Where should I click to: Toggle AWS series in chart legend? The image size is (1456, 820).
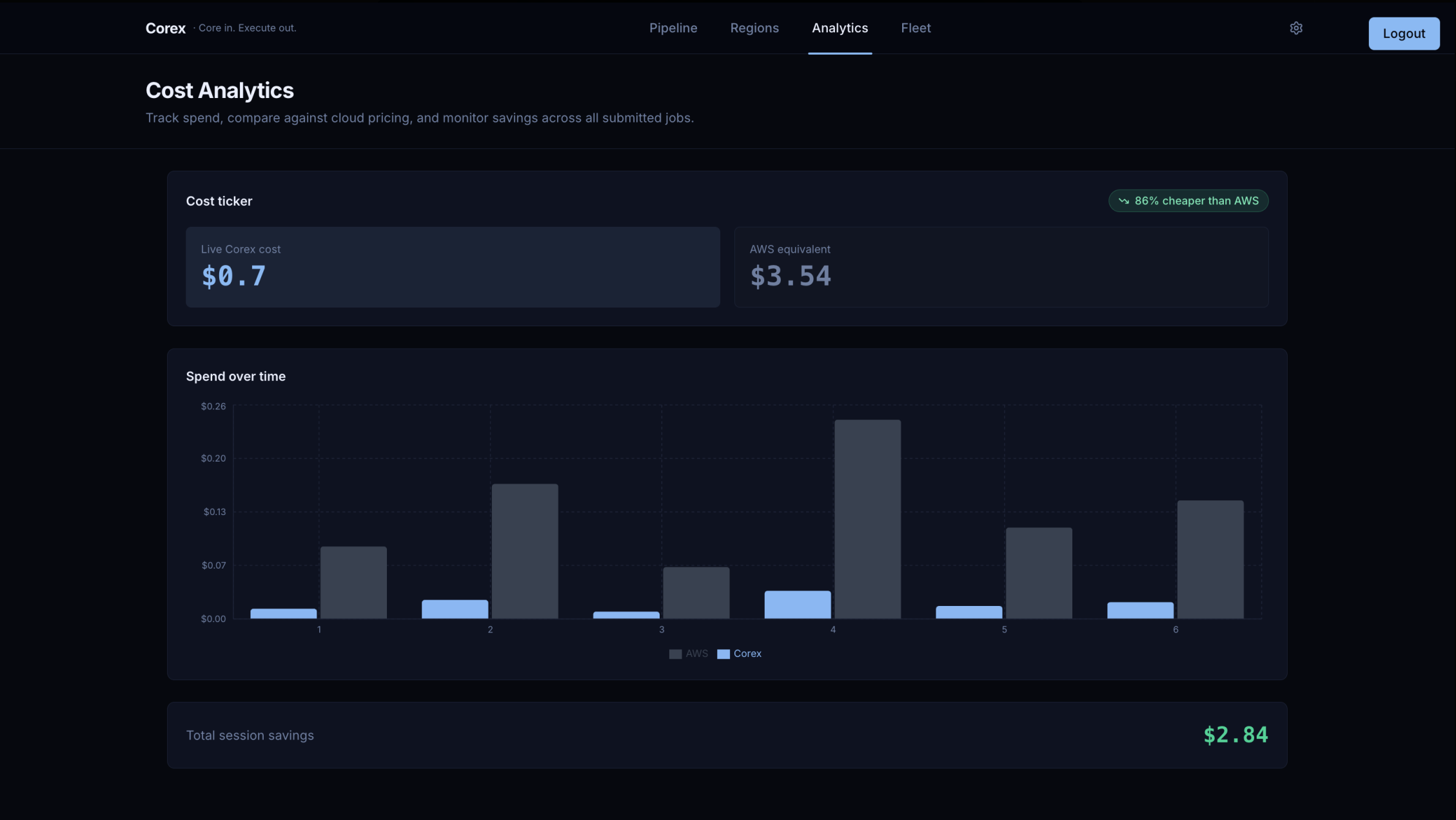[696, 654]
